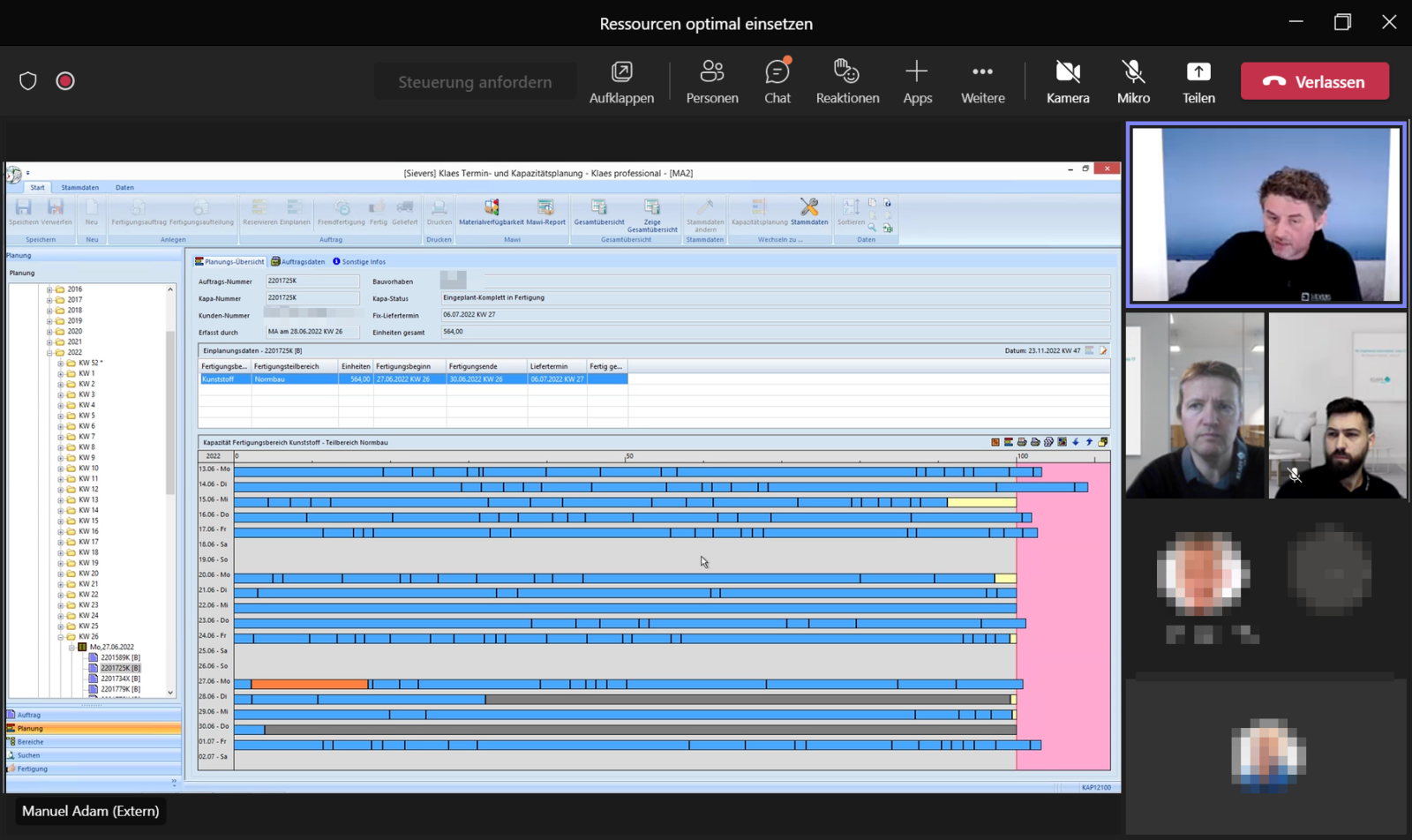Switch to the Auftragsdaten tab
Screen dimensions: 1412x840
pyautogui.click(x=298, y=262)
